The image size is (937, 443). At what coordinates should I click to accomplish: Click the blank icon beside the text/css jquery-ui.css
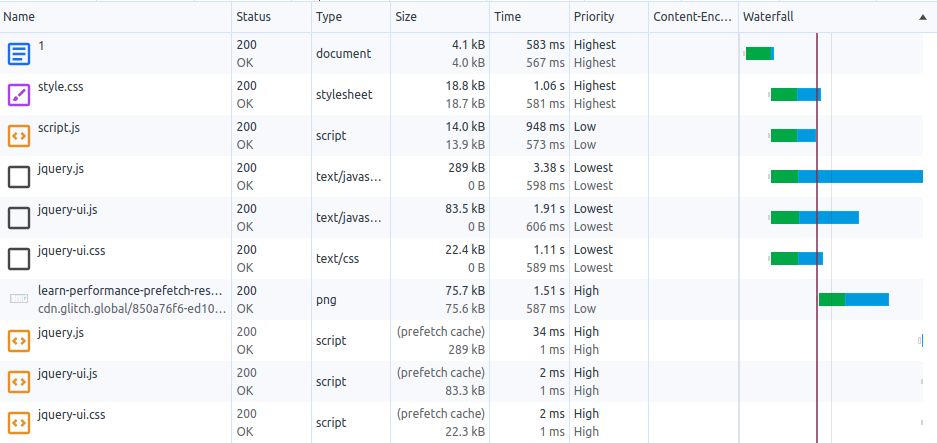point(19,259)
